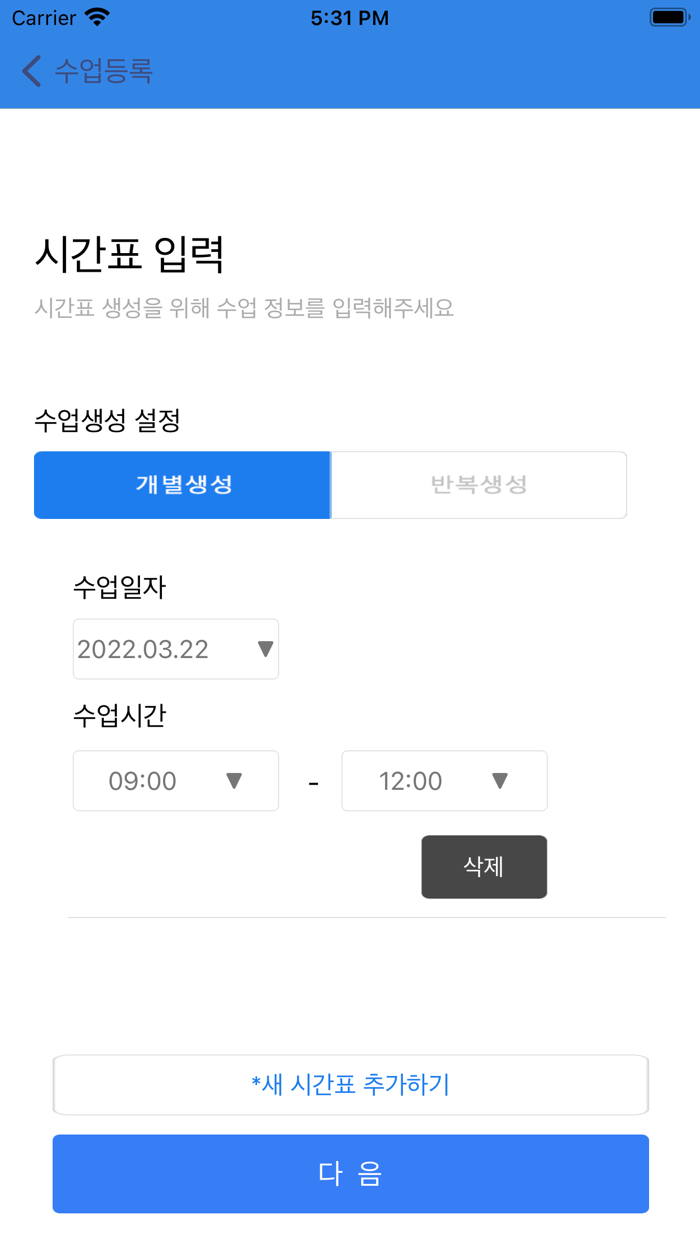This screenshot has height=1244, width=700.
Task: Toggle the 개별생성 segmented control option
Action: (182, 484)
